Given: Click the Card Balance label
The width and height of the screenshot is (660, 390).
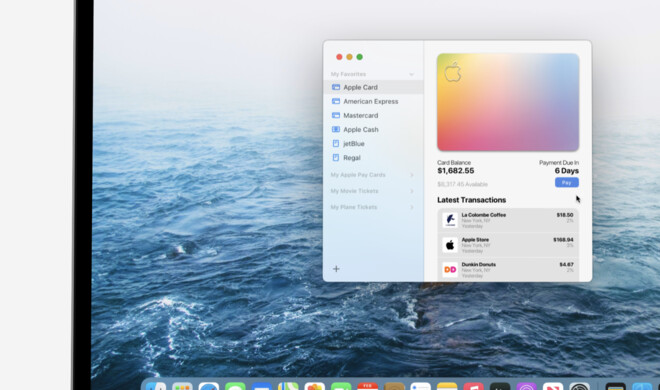Looking at the screenshot, I should click(x=454, y=162).
